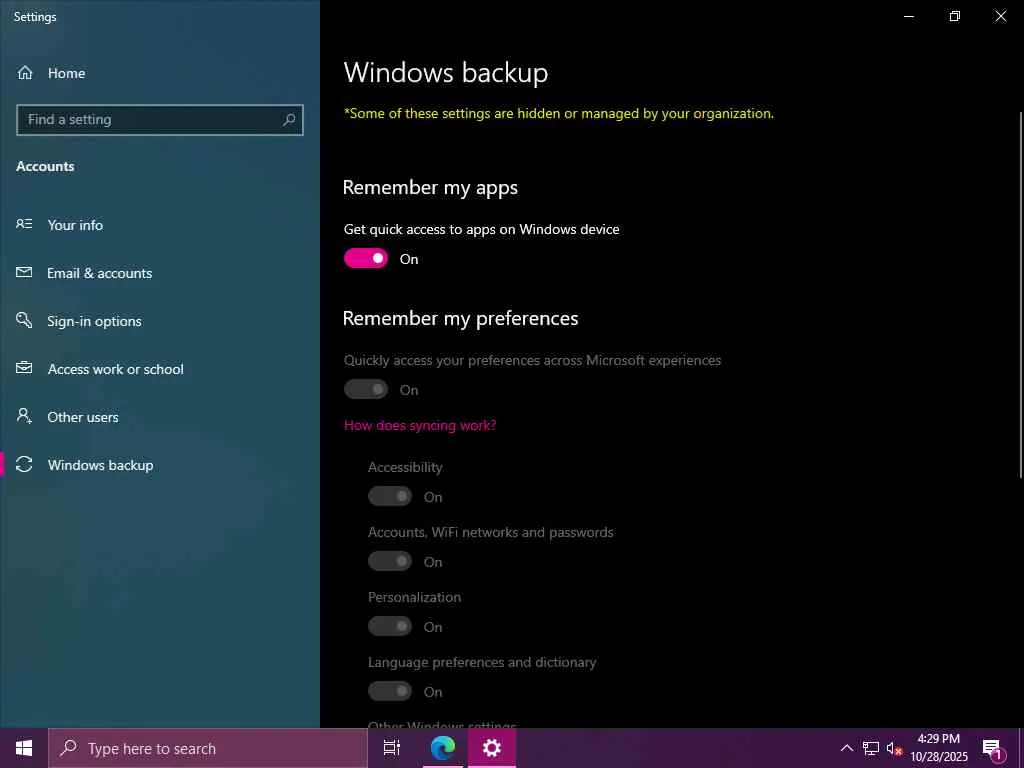Launch Microsoft Edge from taskbar
Image resolution: width=1024 pixels, height=768 pixels.
443,748
